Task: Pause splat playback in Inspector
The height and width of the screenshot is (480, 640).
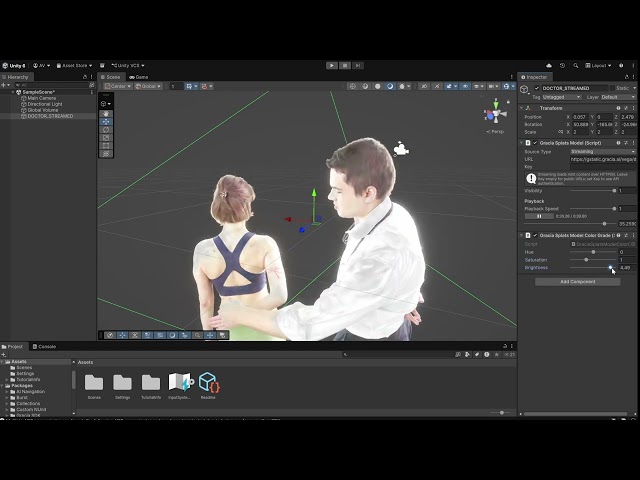Action: tap(539, 216)
